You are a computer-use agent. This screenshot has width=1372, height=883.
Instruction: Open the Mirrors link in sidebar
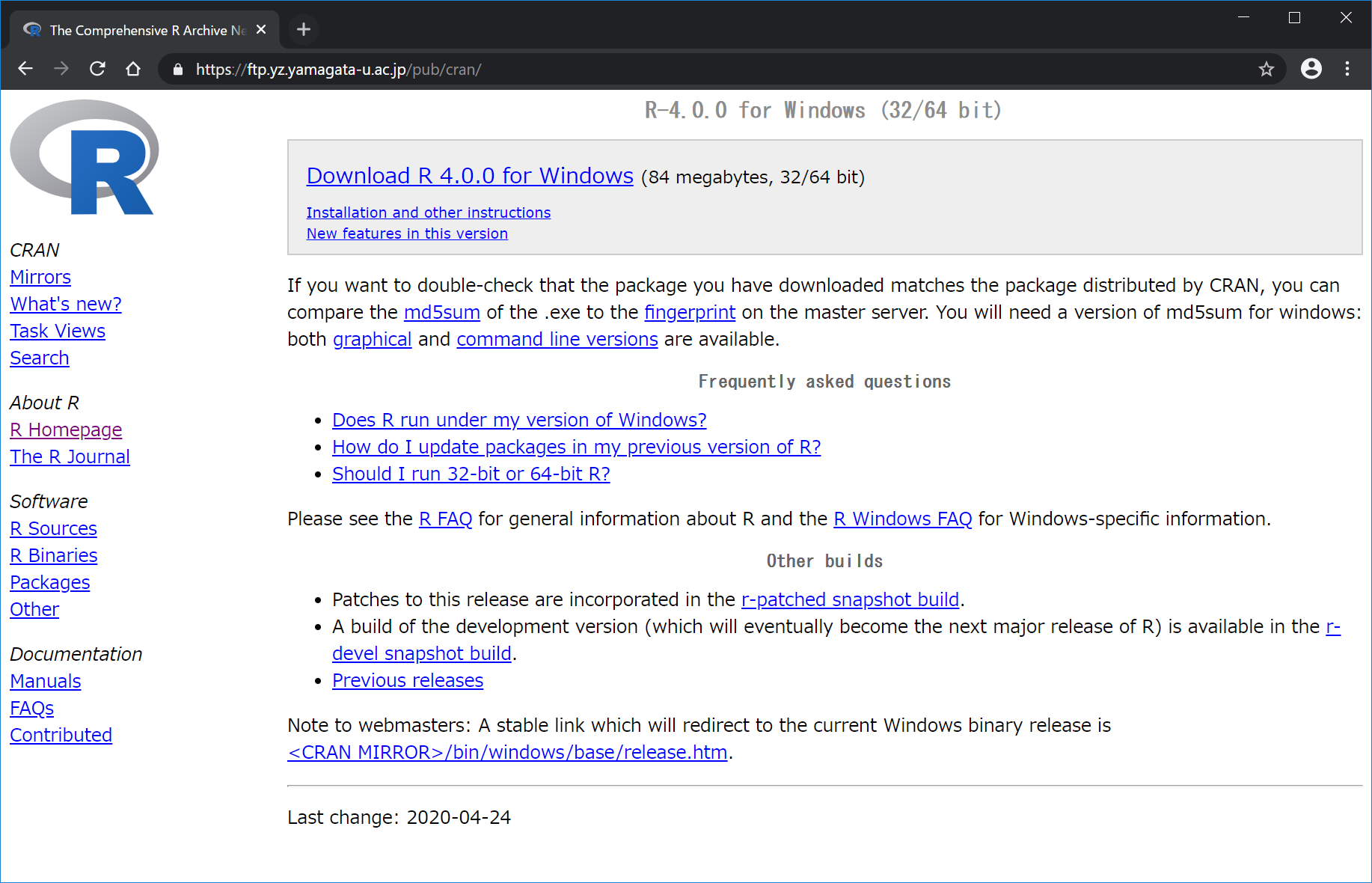tap(40, 278)
